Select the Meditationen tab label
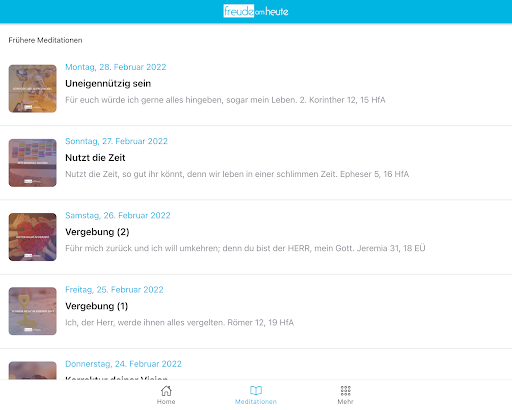 (256, 402)
